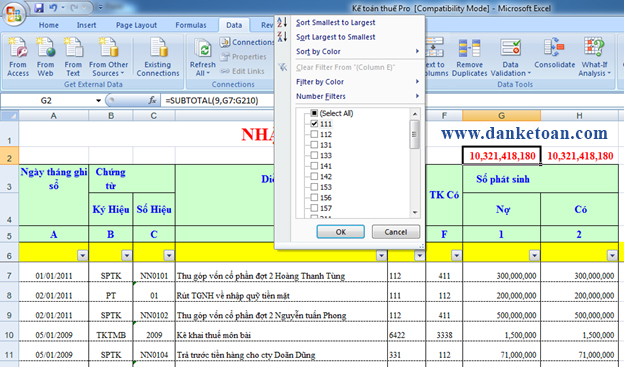Open the Name Box dropdown arrow
Viewport: 624px width, 367px height.
pyautogui.click(x=98, y=100)
